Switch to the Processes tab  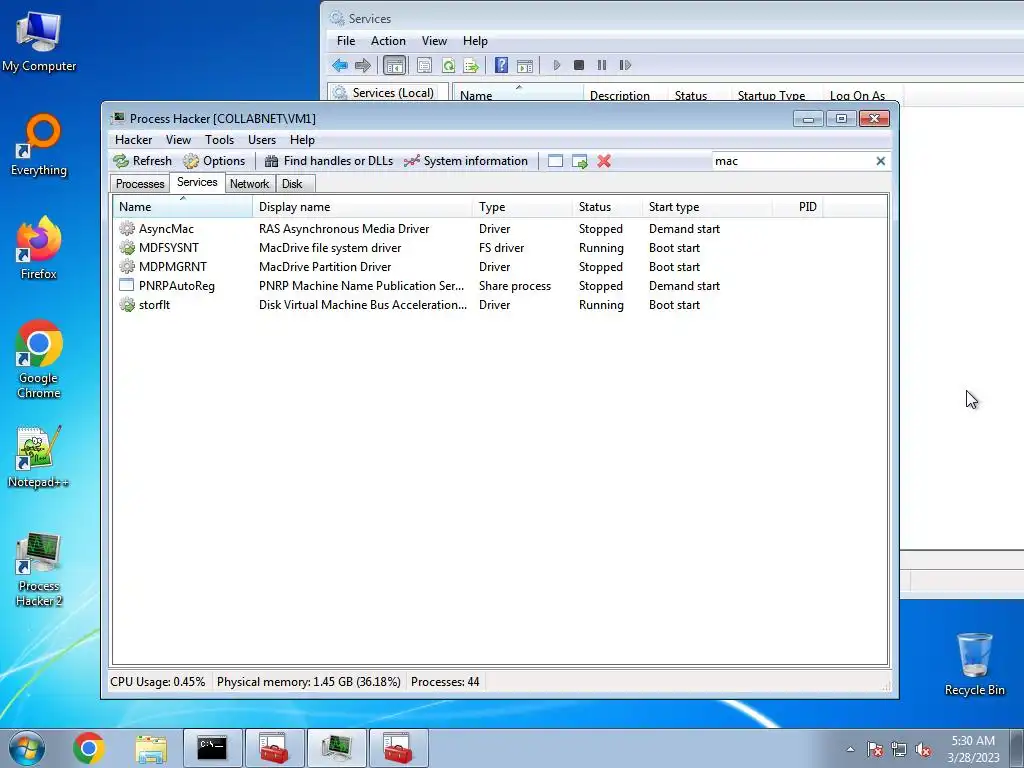(140, 184)
